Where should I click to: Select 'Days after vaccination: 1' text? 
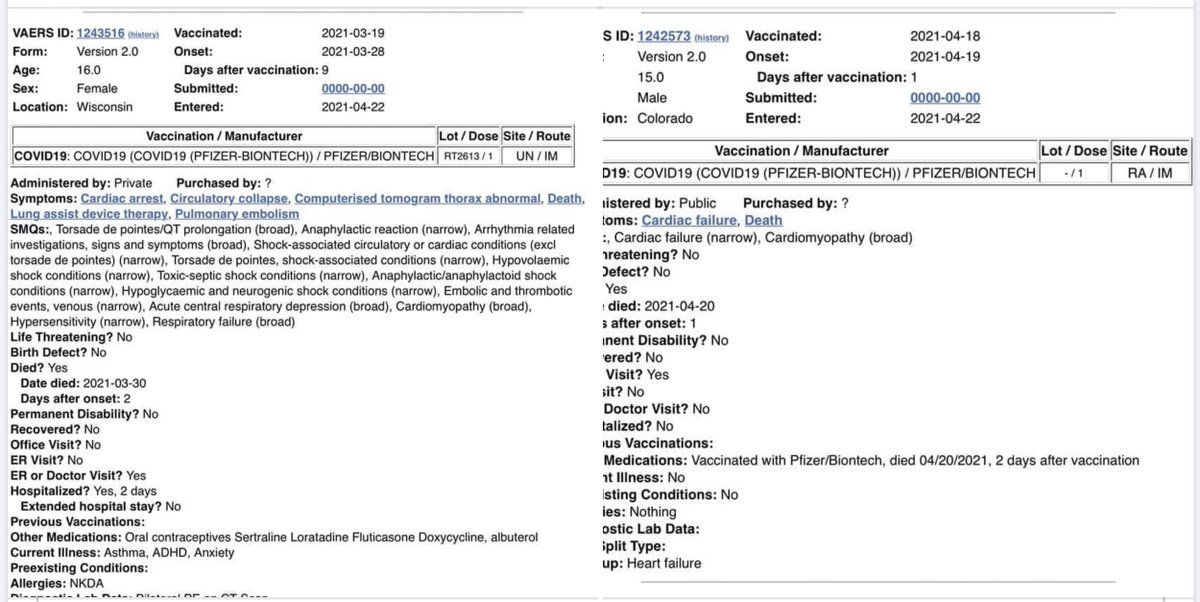[837, 77]
